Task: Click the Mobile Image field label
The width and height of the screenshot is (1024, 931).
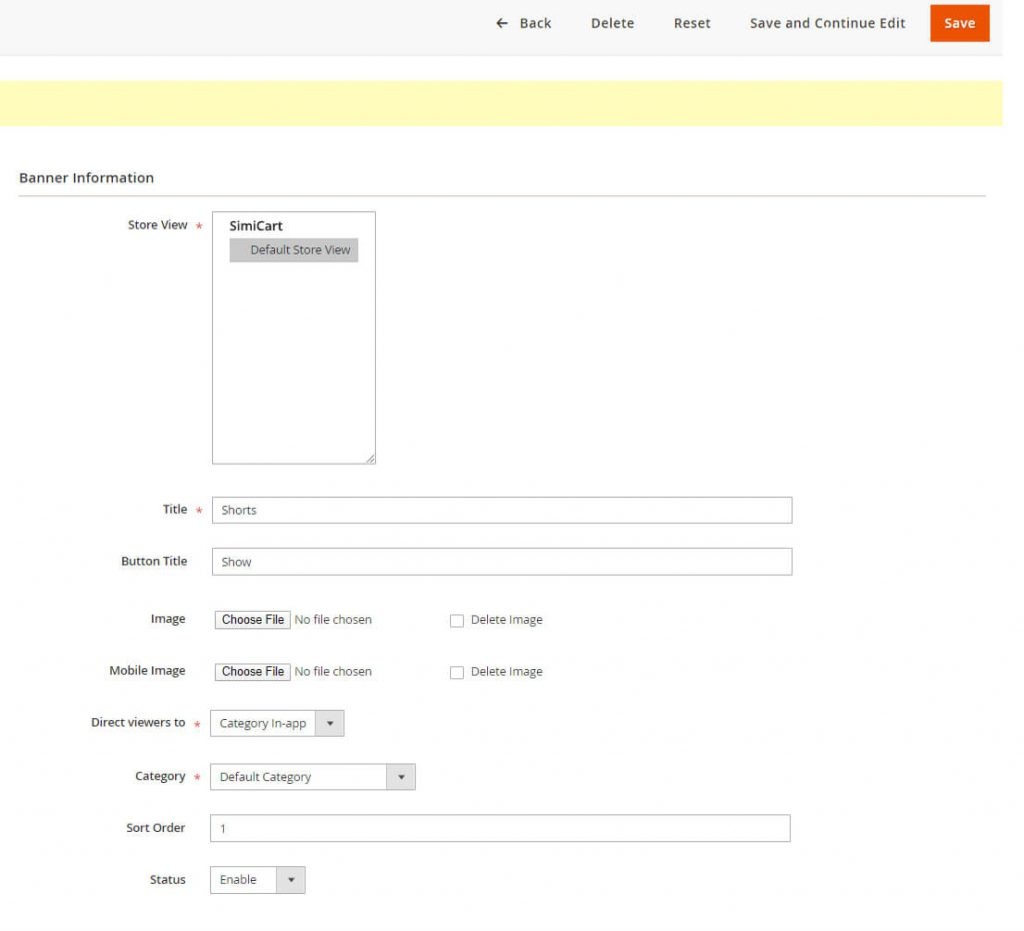Action: coord(148,671)
